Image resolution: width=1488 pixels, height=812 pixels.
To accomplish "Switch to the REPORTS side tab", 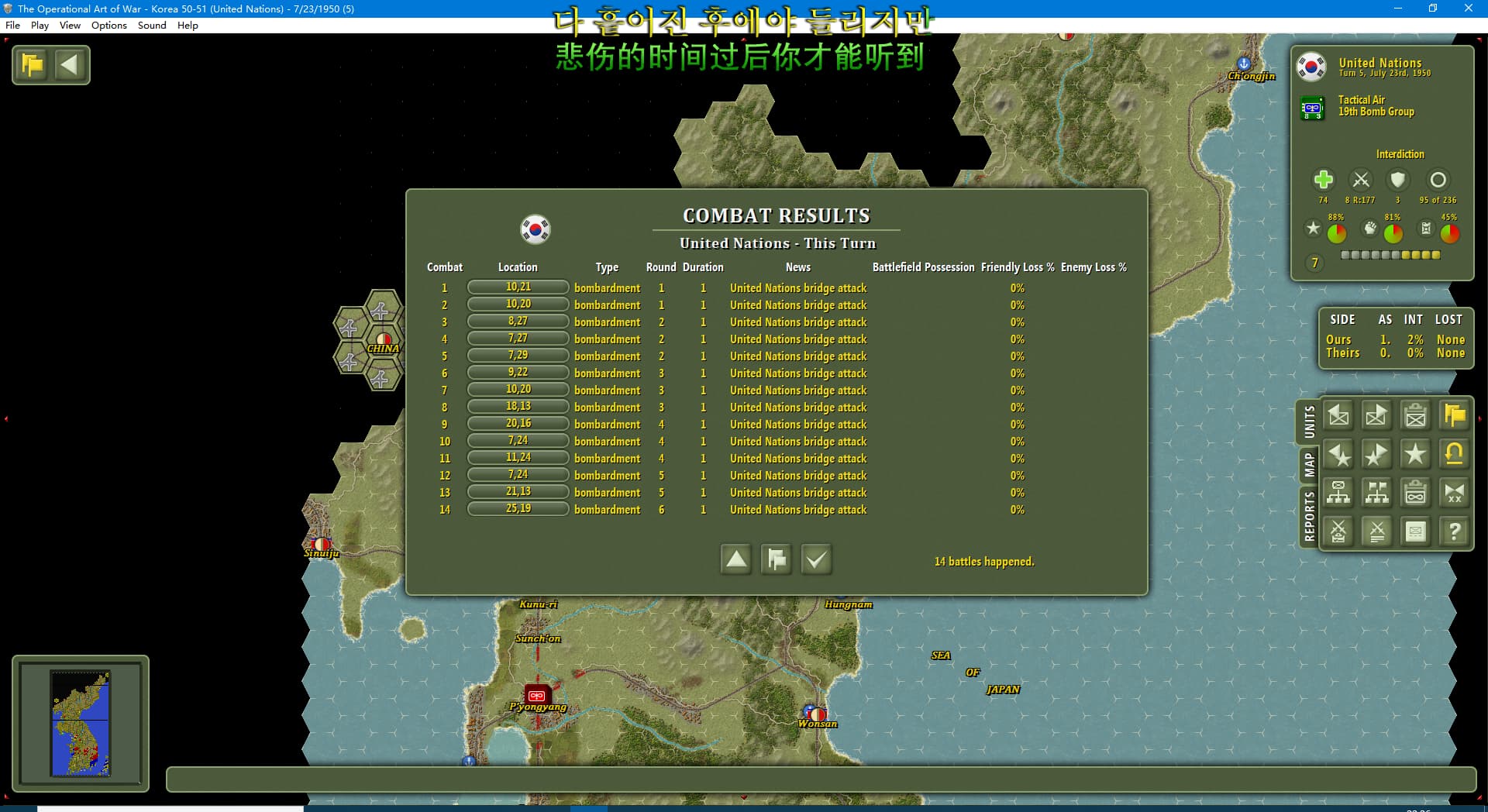I will [x=1309, y=516].
